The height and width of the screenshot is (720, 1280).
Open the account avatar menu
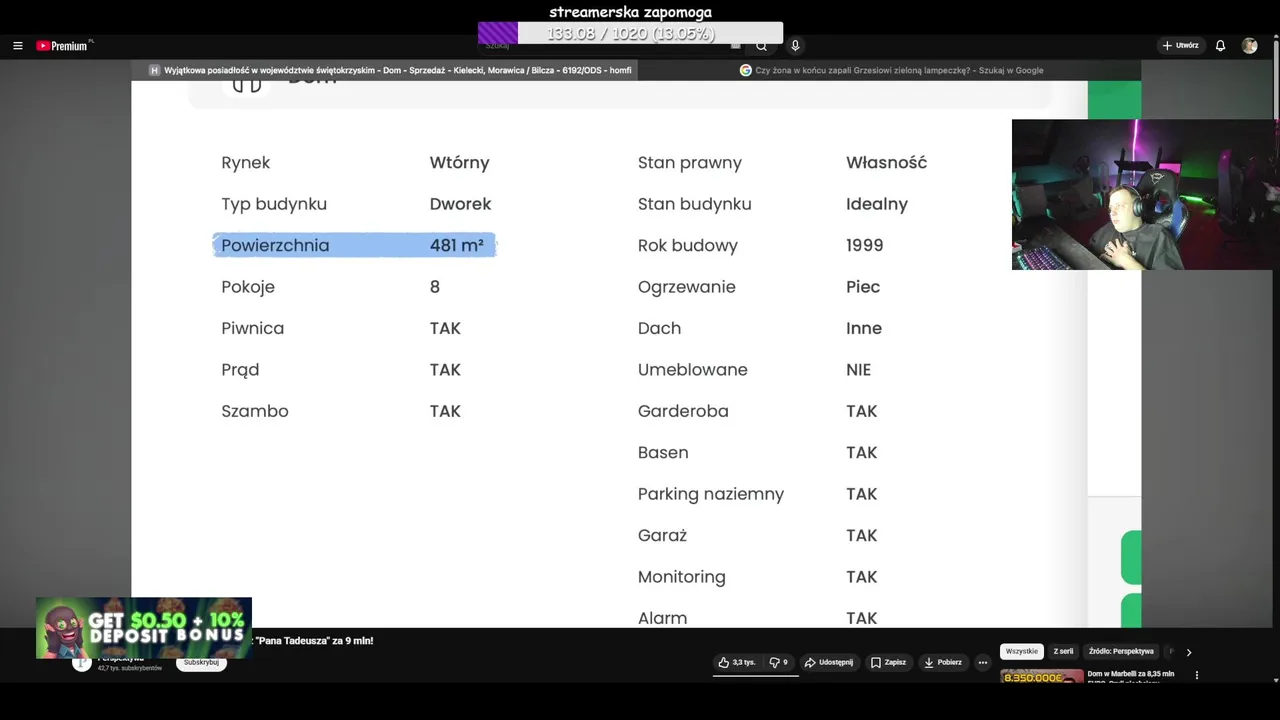(x=1249, y=46)
